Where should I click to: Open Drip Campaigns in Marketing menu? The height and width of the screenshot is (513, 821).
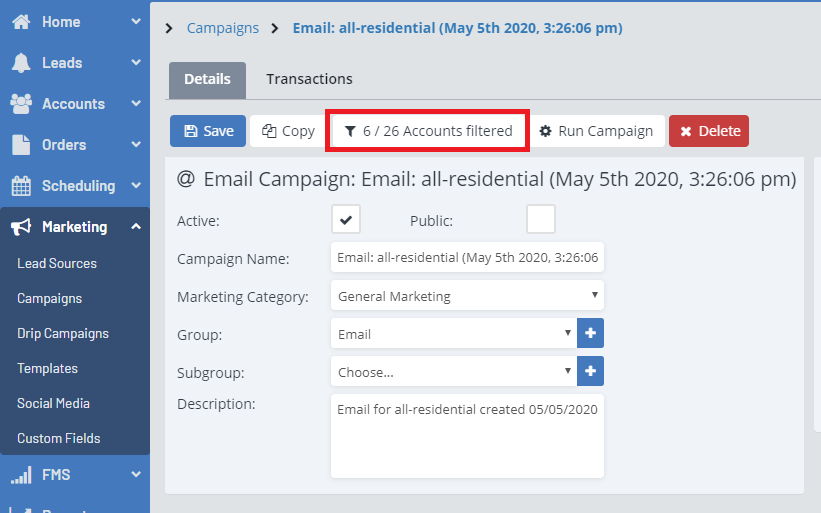pyautogui.click(x=63, y=334)
